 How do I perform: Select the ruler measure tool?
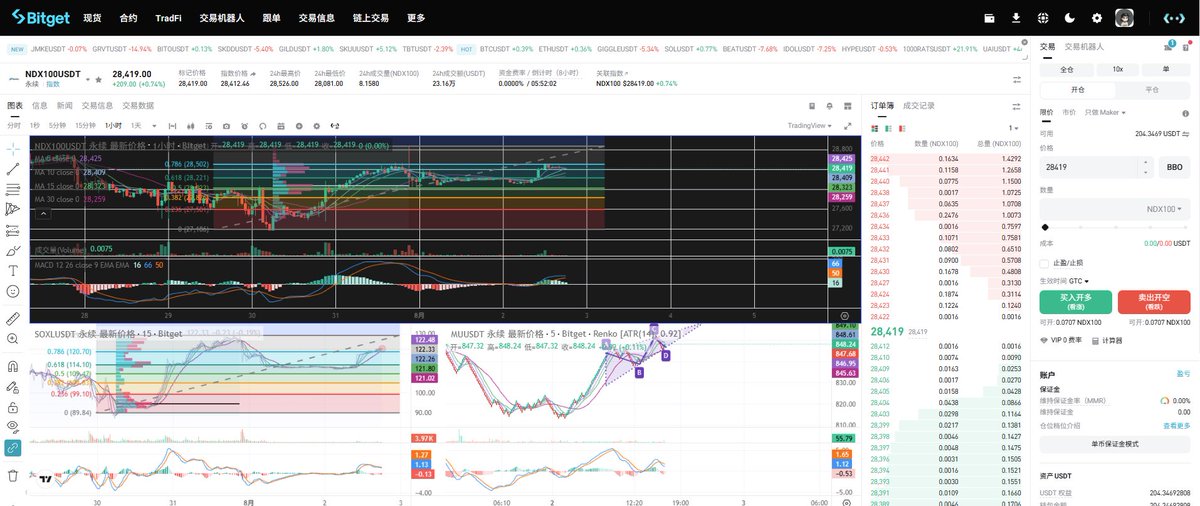coord(13,319)
